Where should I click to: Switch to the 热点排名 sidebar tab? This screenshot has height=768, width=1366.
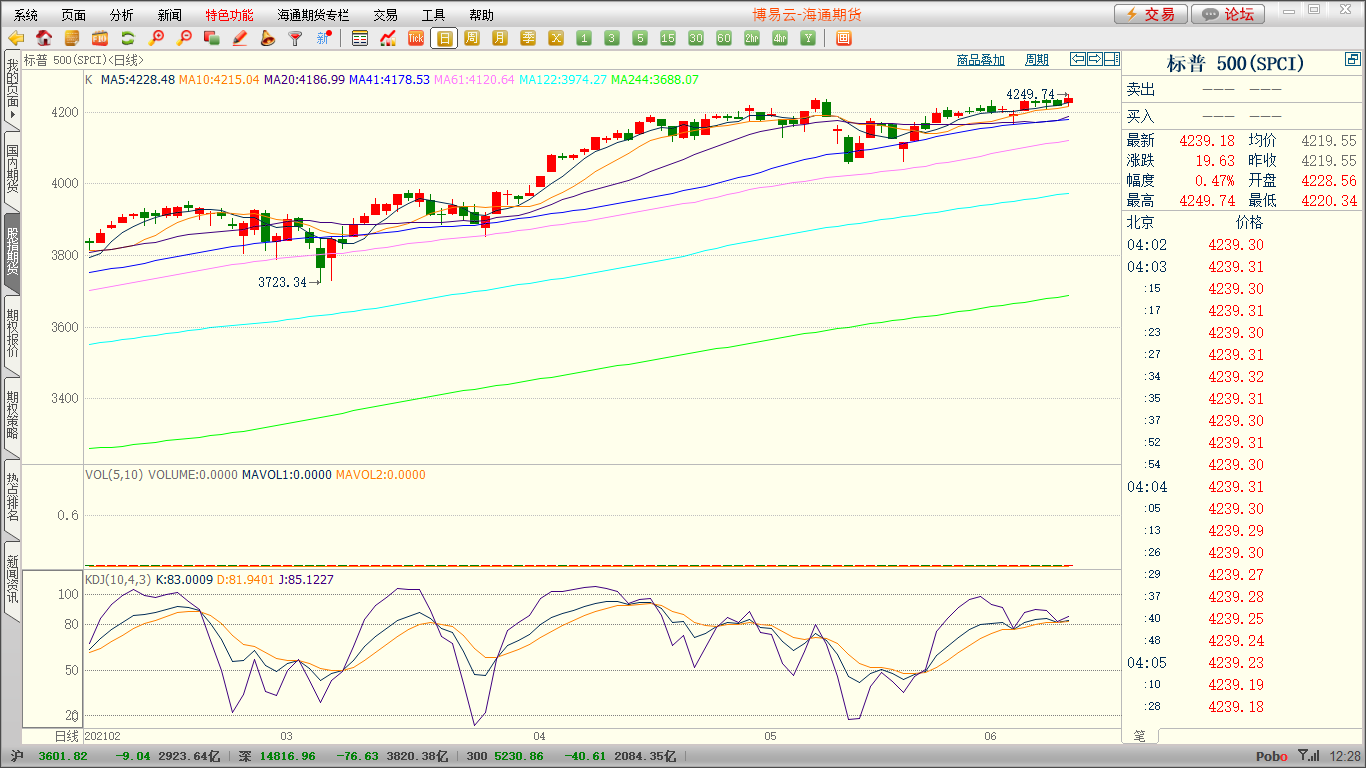[x=12, y=497]
